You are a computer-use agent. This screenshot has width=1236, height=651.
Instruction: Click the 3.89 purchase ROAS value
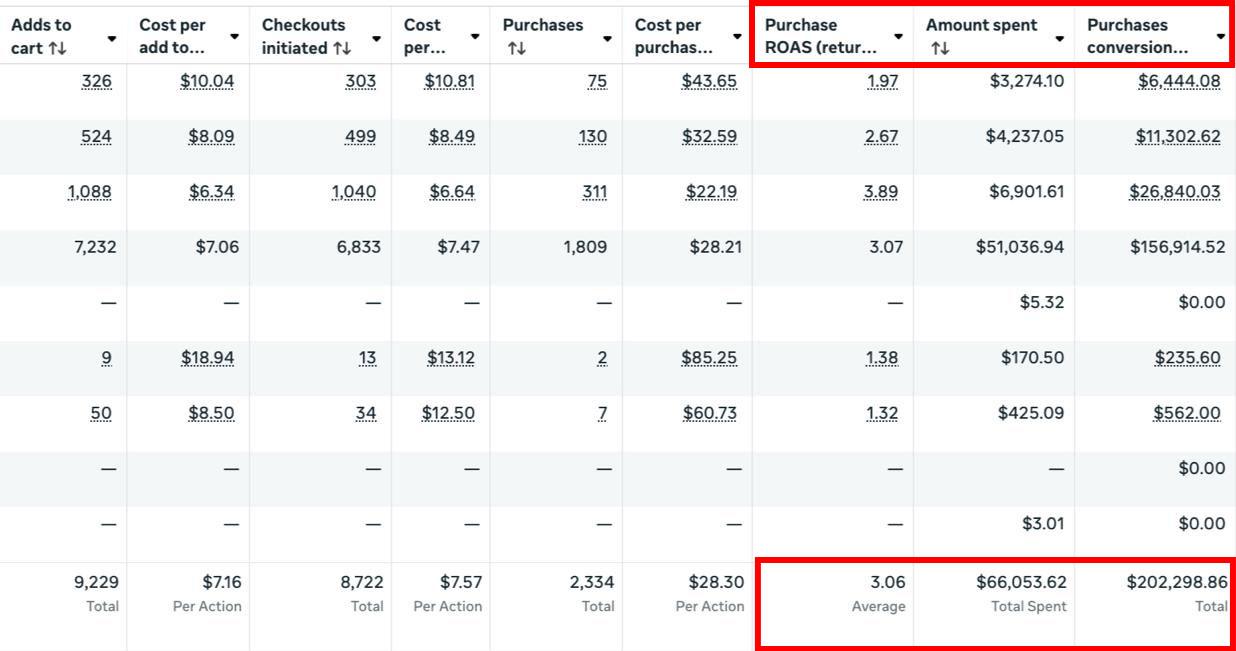coord(880,191)
